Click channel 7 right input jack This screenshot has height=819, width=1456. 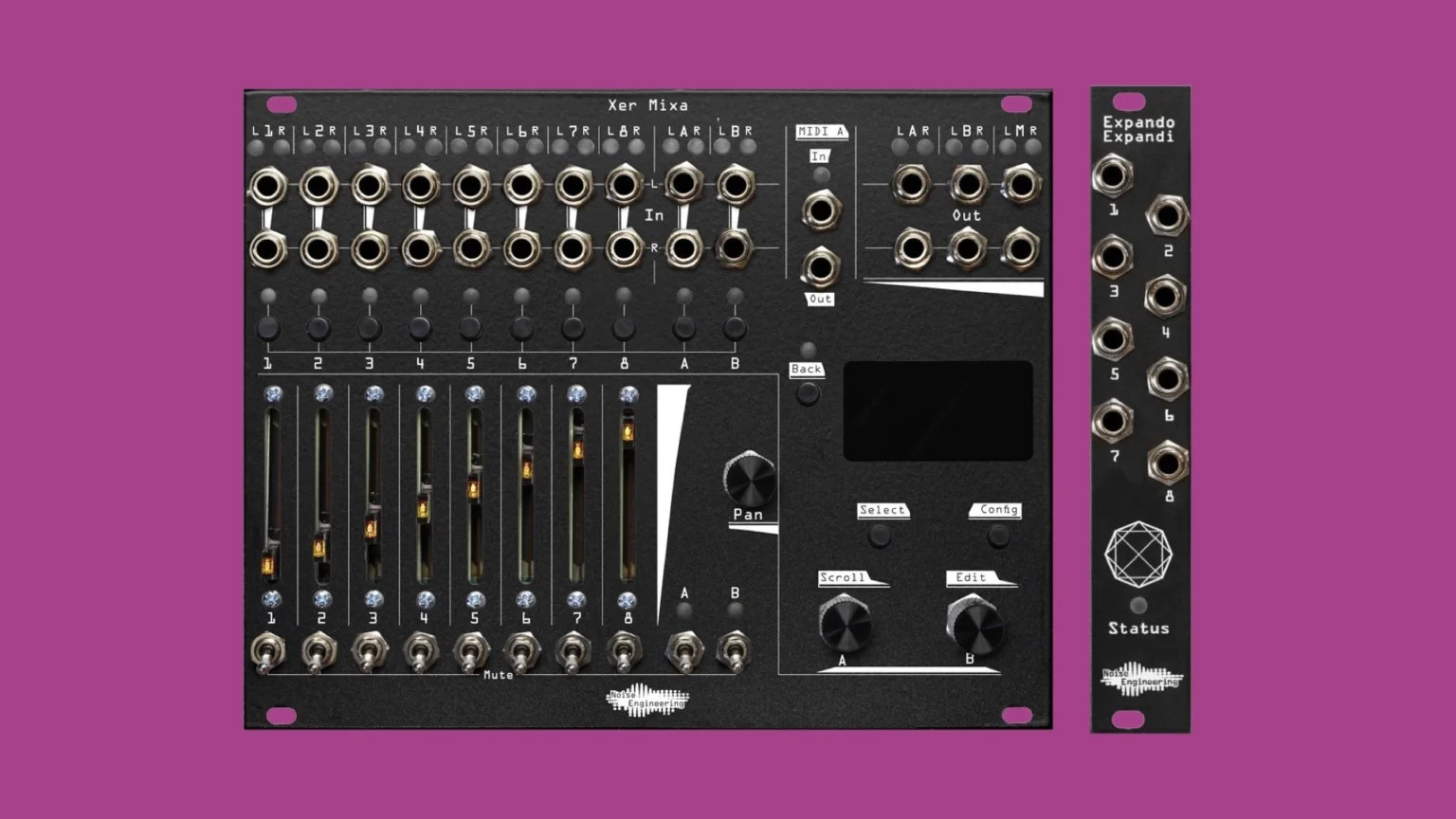(573, 249)
